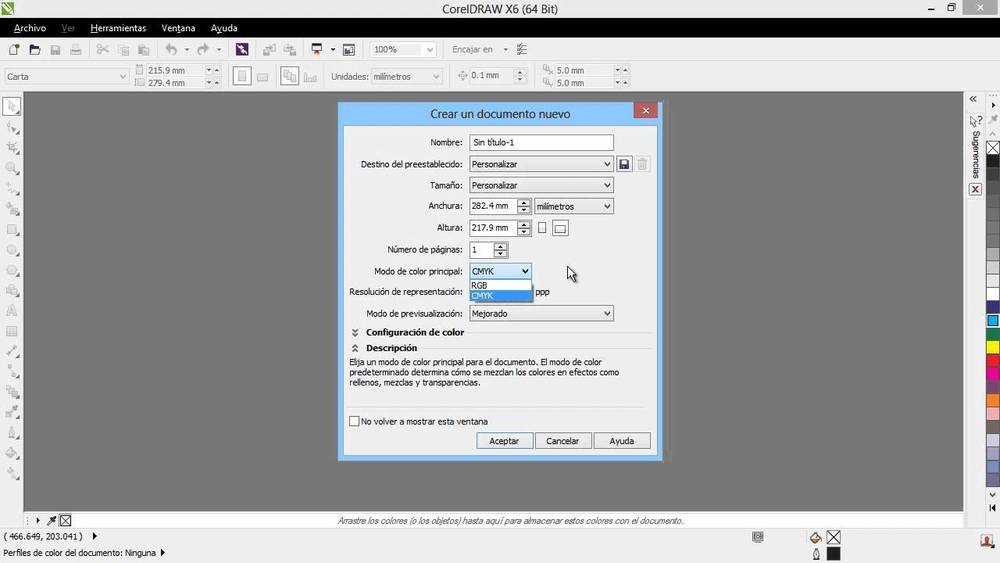The width and height of the screenshot is (1000, 563).
Task: Open the Herramientas menu
Action: pos(118,28)
